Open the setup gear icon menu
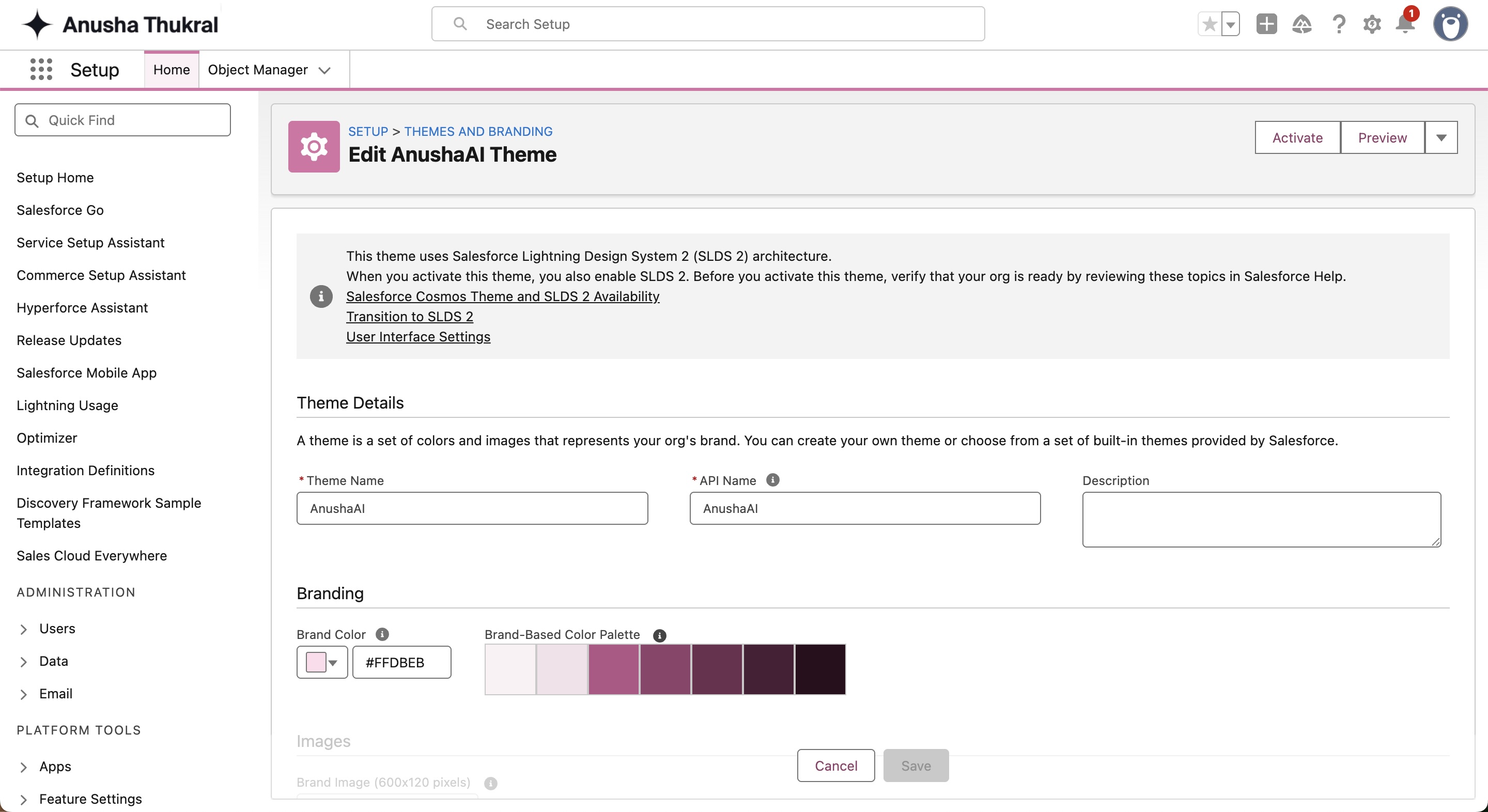The image size is (1488, 812). (1372, 24)
